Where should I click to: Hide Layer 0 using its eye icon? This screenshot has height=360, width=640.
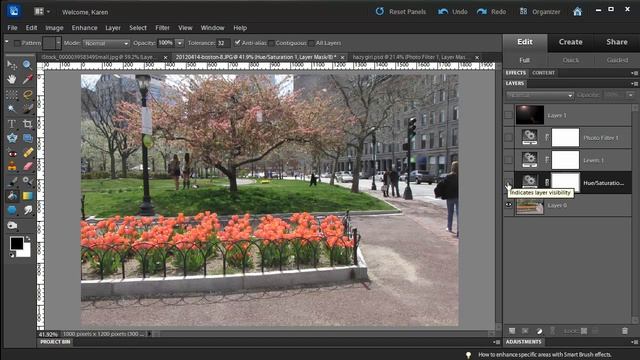click(508, 205)
